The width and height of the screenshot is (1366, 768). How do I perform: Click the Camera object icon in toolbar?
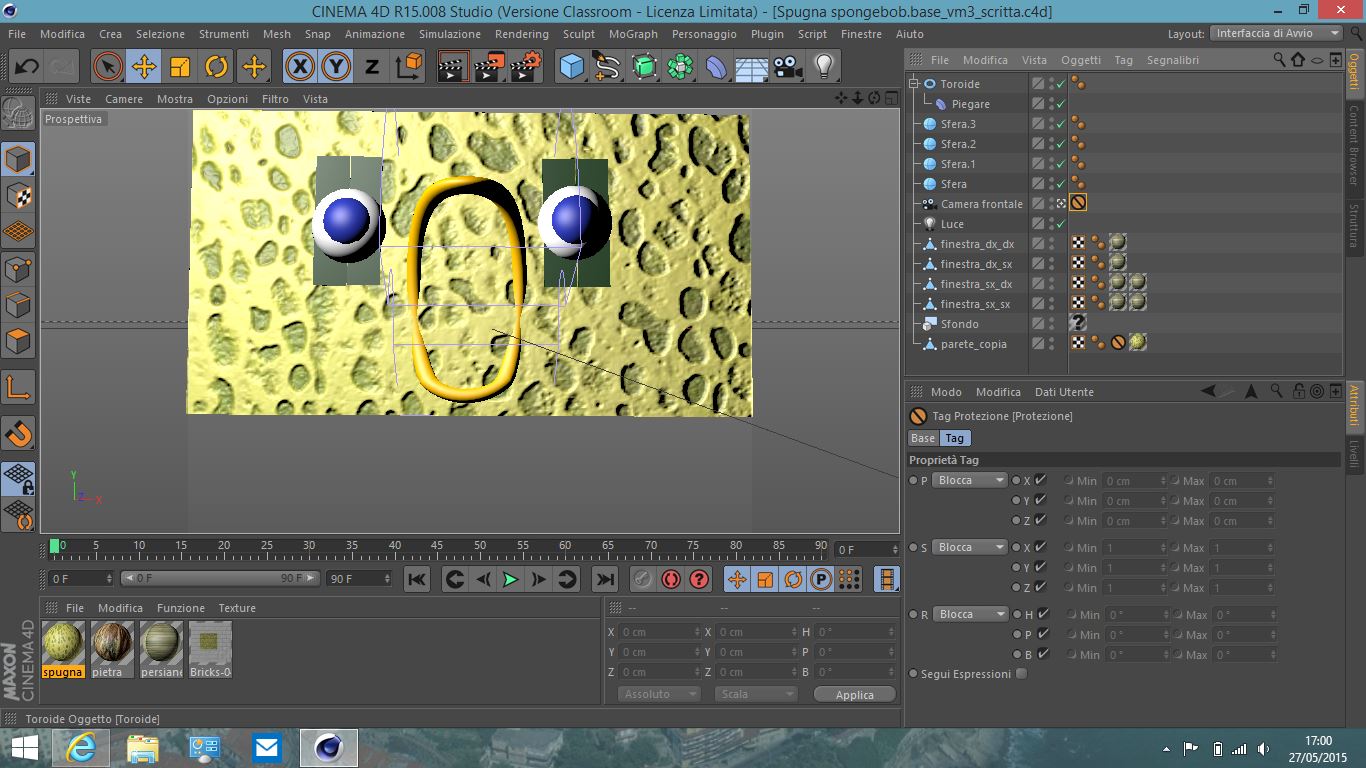pos(788,67)
